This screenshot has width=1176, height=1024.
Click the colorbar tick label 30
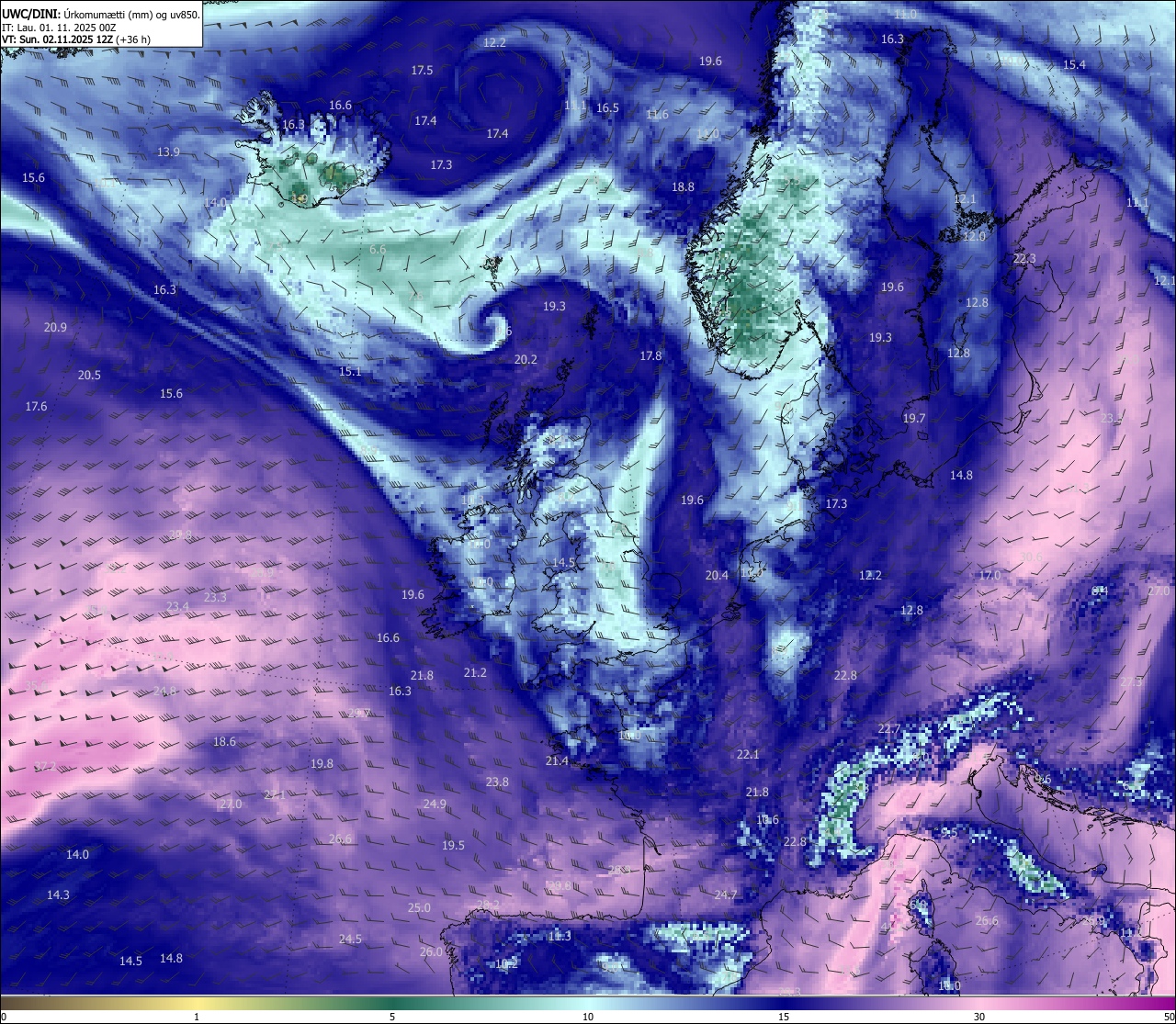click(x=979, y=1017)
